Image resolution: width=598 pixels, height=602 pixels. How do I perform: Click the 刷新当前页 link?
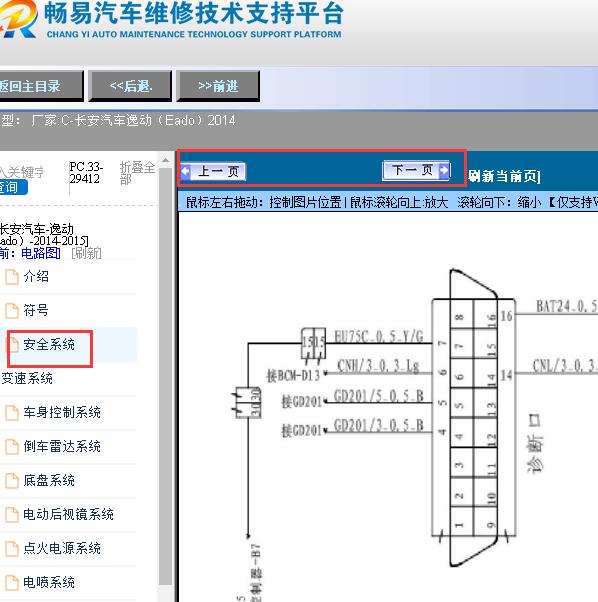click(504, 176)
